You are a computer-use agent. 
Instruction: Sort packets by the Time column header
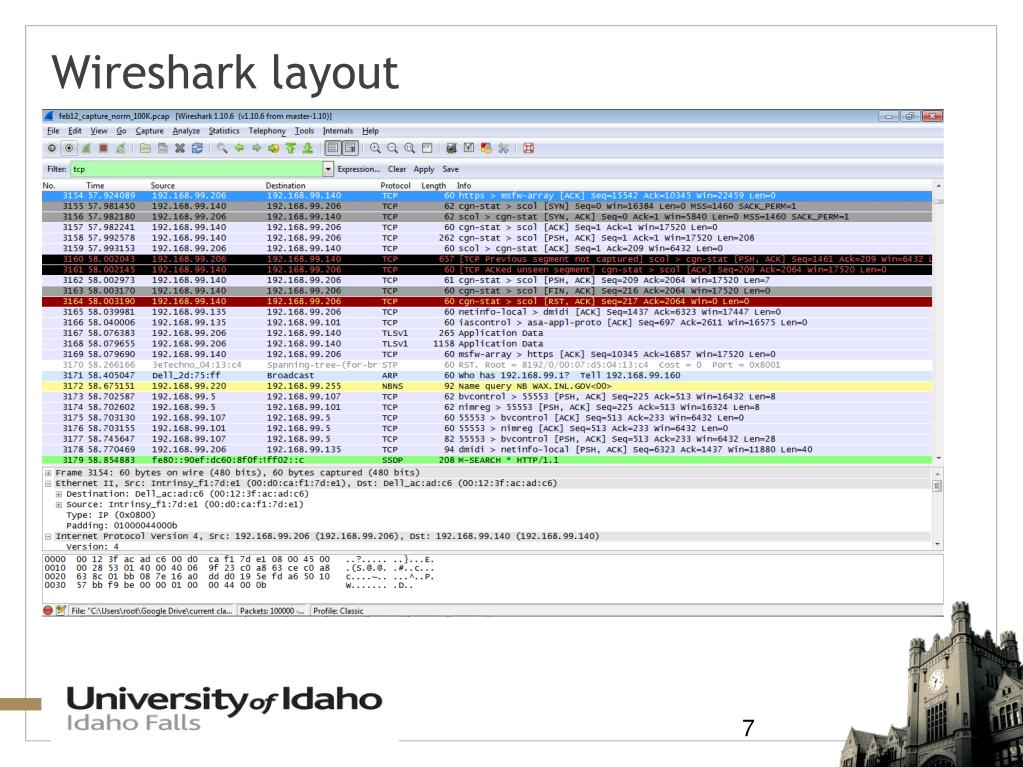pos(95,185)
